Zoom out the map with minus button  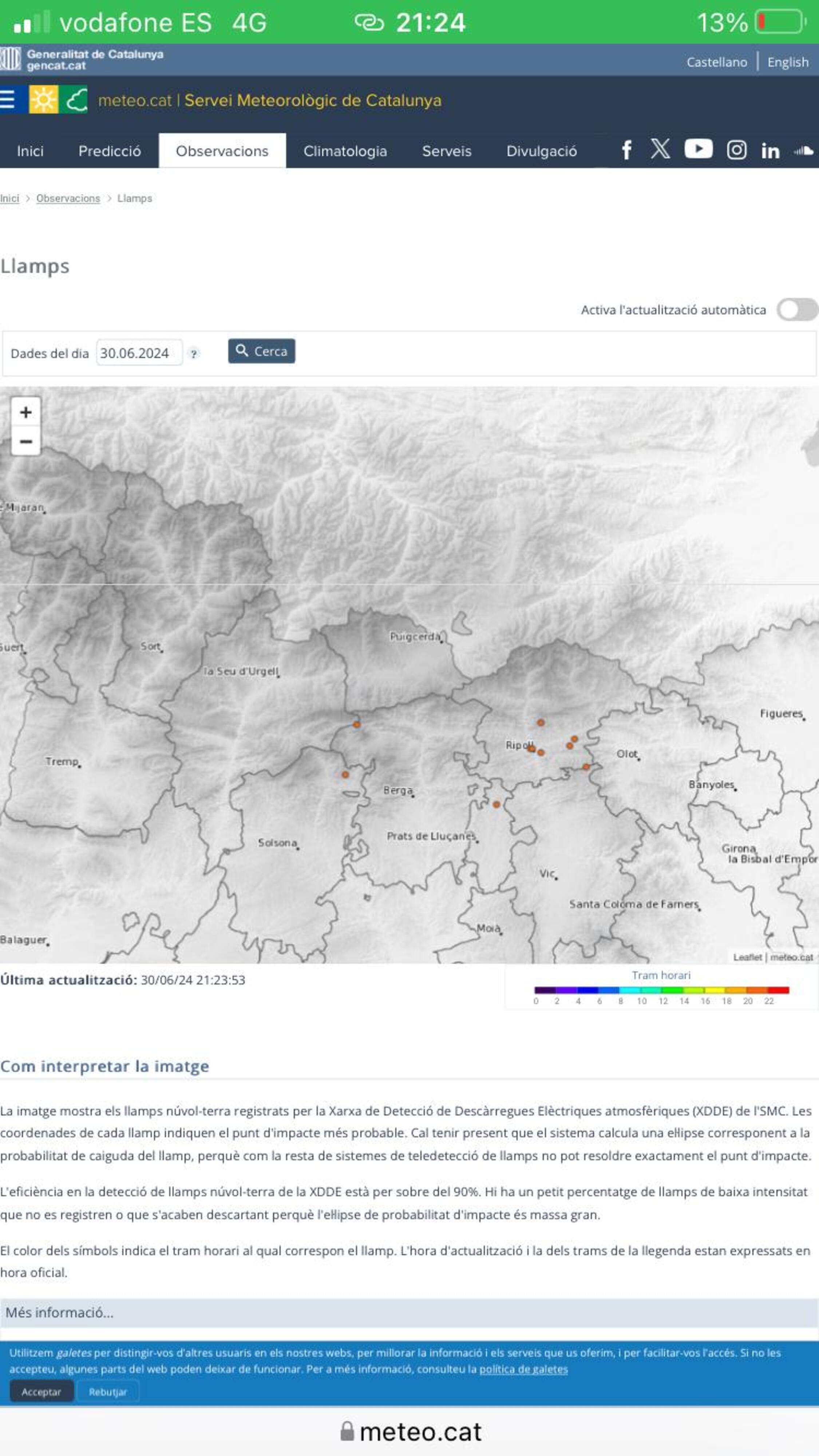tap(25, 441)
